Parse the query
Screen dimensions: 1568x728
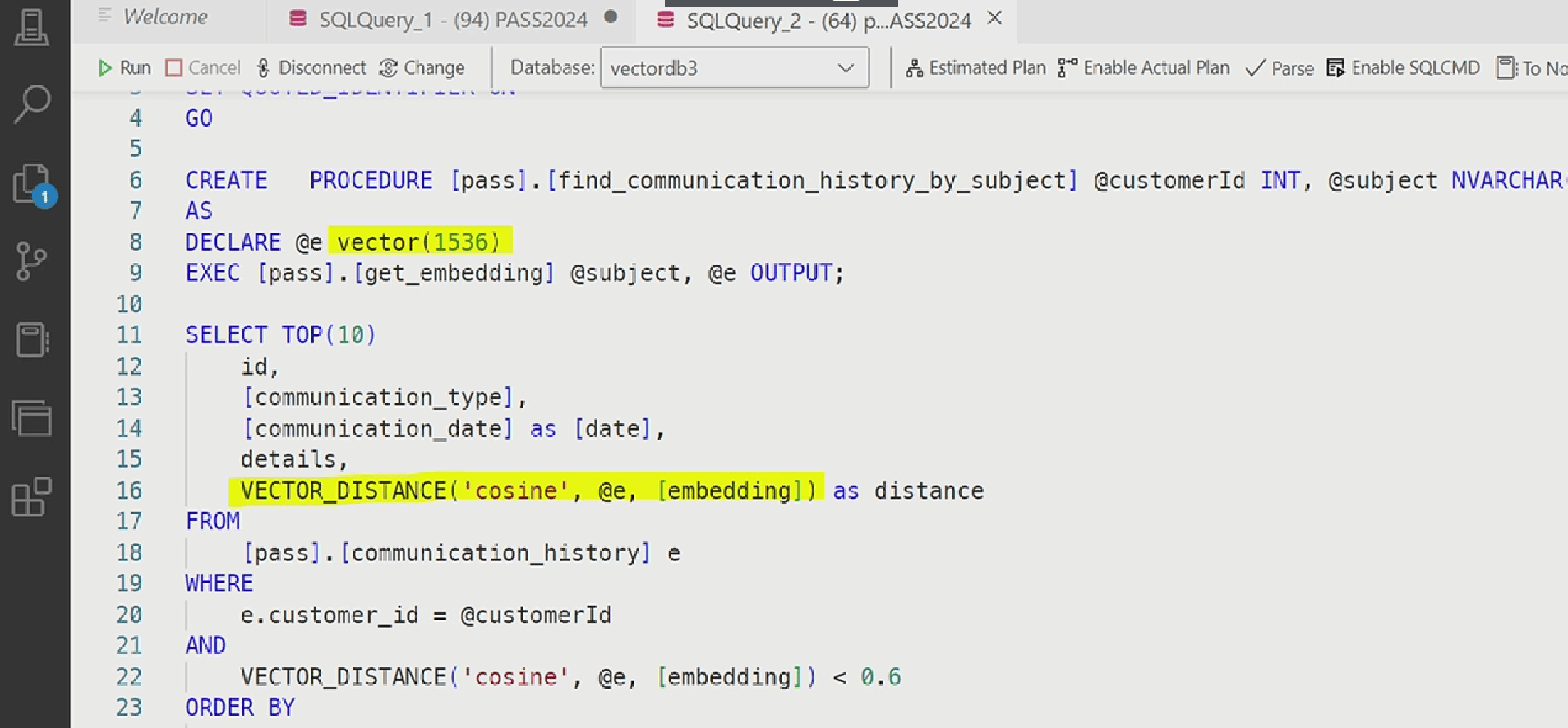1280,68
